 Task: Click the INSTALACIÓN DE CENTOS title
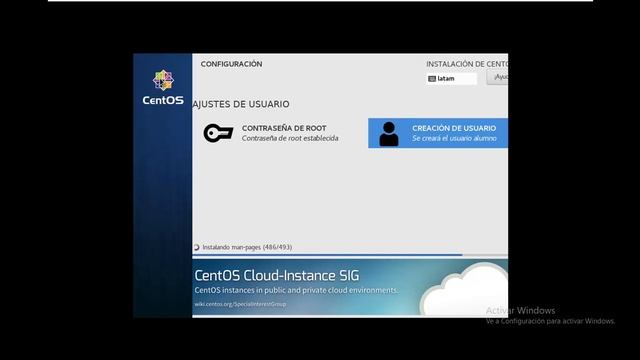tap(467, 64)
